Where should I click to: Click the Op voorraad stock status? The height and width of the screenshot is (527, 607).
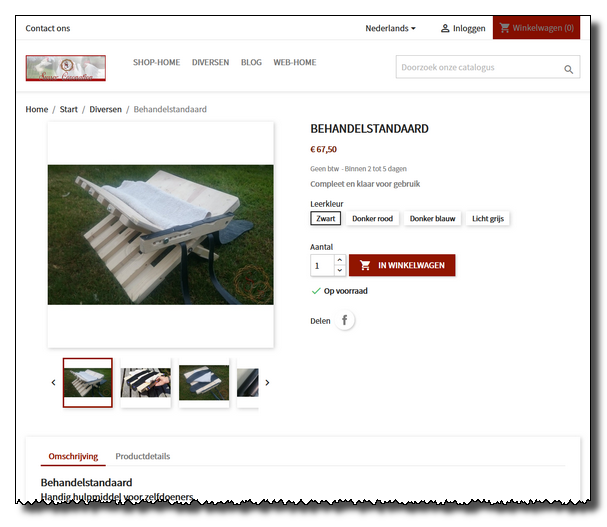click(345, 291)
